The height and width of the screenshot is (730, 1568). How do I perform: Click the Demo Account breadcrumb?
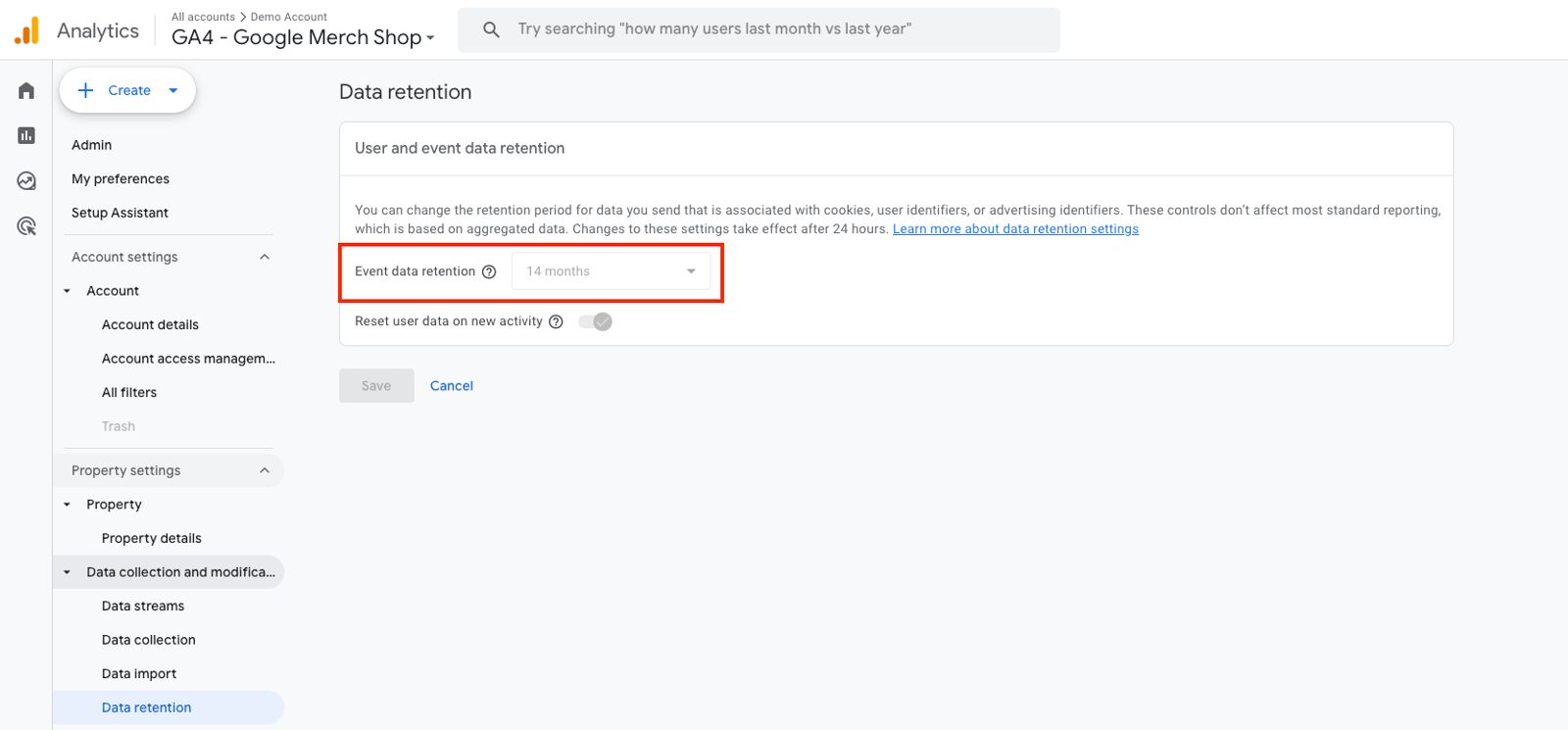point(289,17)
